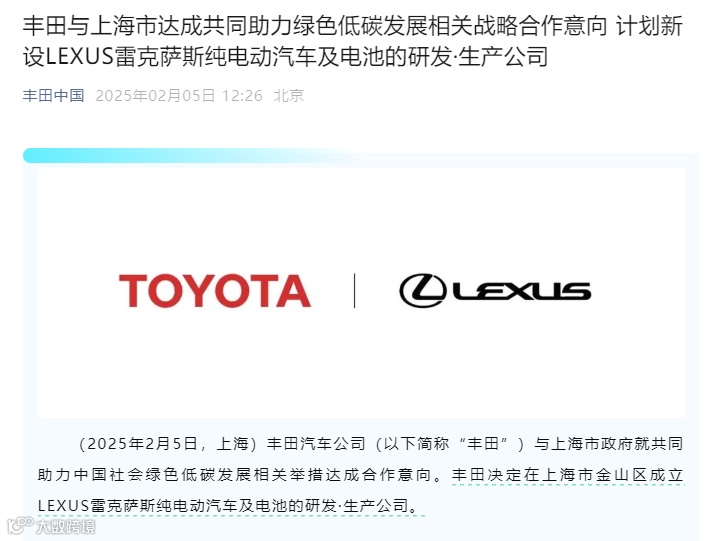Click the 大数跨境 watermark text
Image resolution: width=721 pixels, height=541 pixels.
pyautogui.click(x=65, y=526)
